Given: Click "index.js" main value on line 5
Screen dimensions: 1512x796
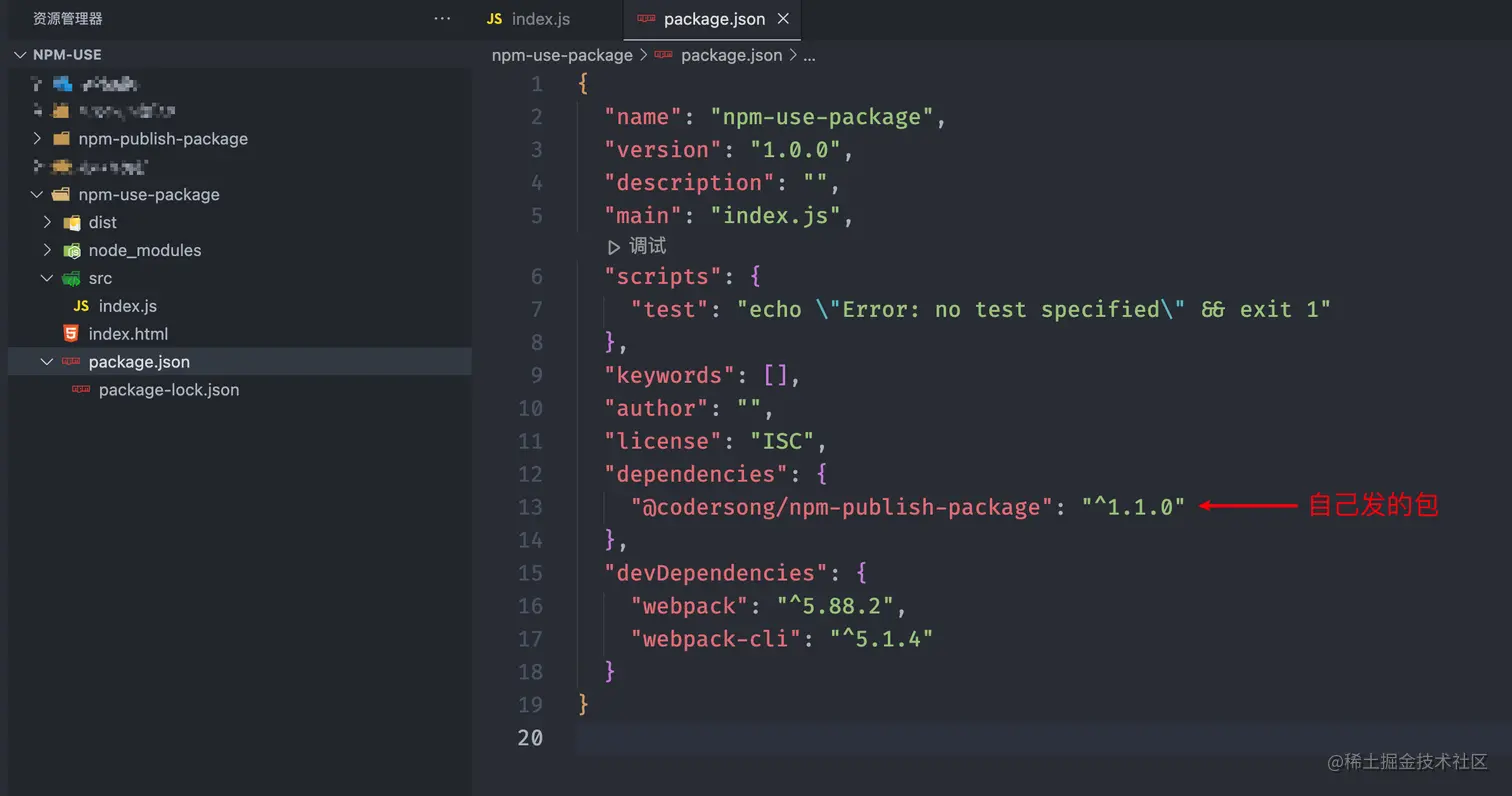Looking at the screenshot, I should pos(776,216).
